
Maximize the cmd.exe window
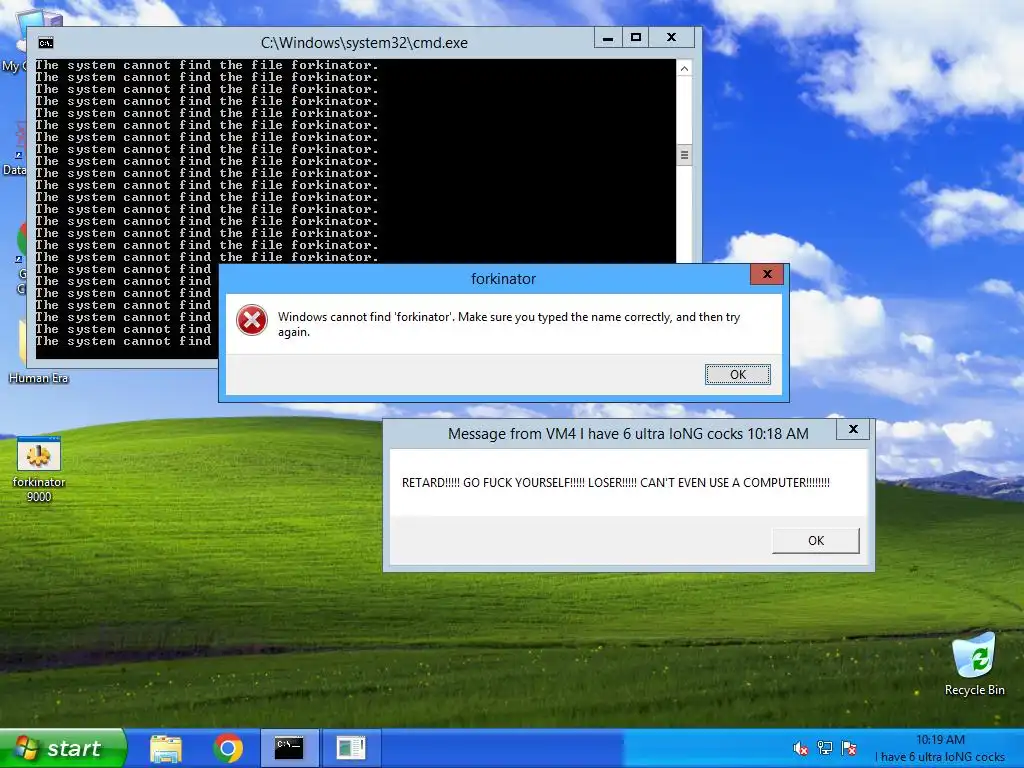[635, 38]
